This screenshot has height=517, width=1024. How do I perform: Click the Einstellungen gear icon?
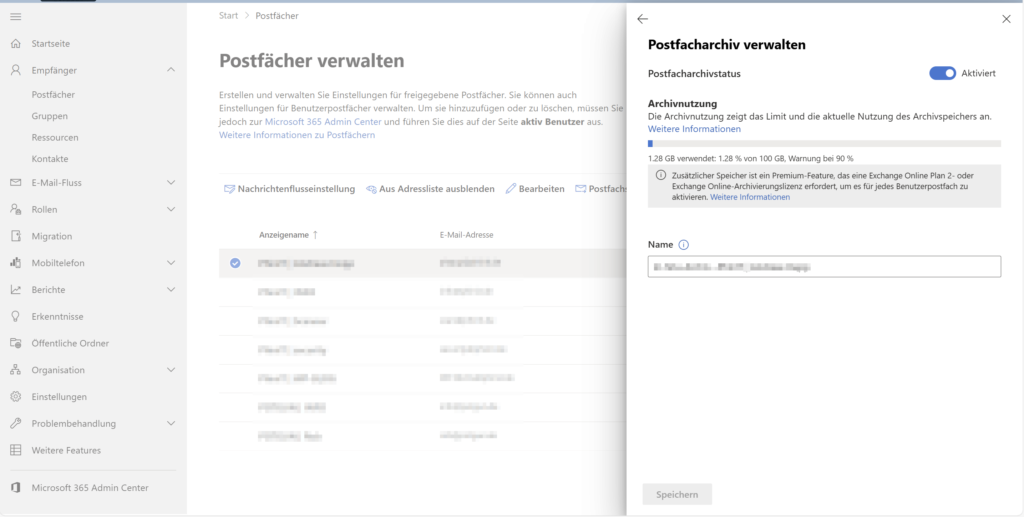pos(15,397)
